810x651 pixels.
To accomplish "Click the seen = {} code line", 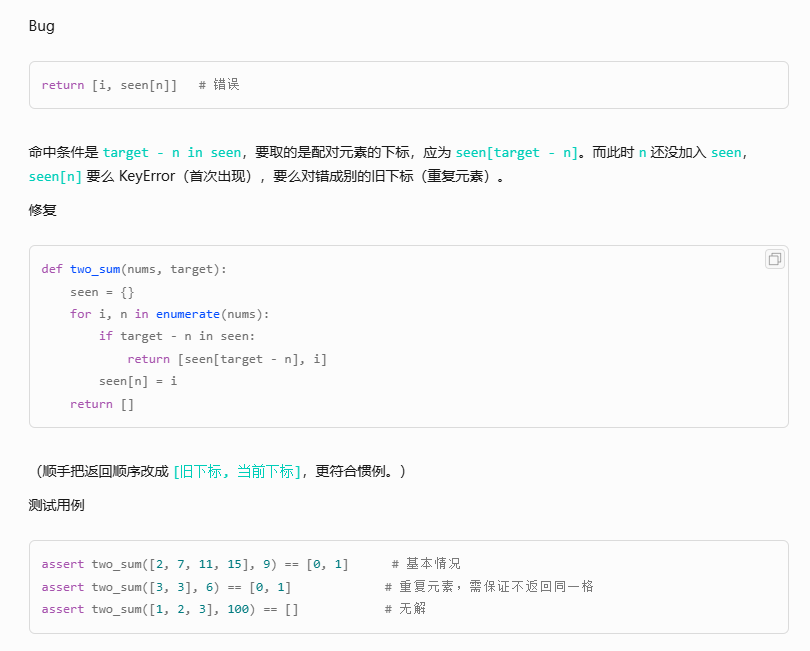I will click(102, 292).
